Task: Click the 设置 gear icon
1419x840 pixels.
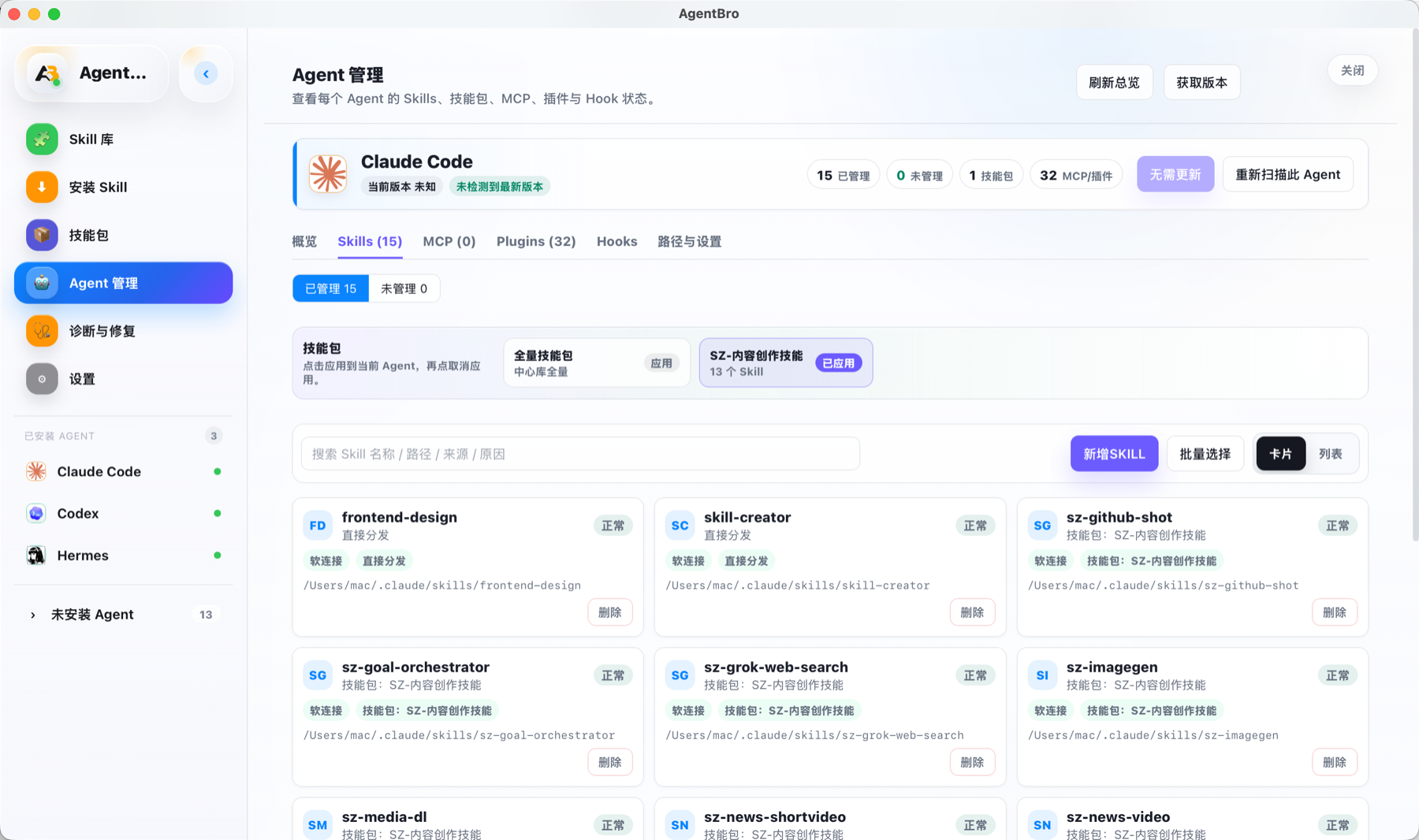Action: [x=42, y=379]
